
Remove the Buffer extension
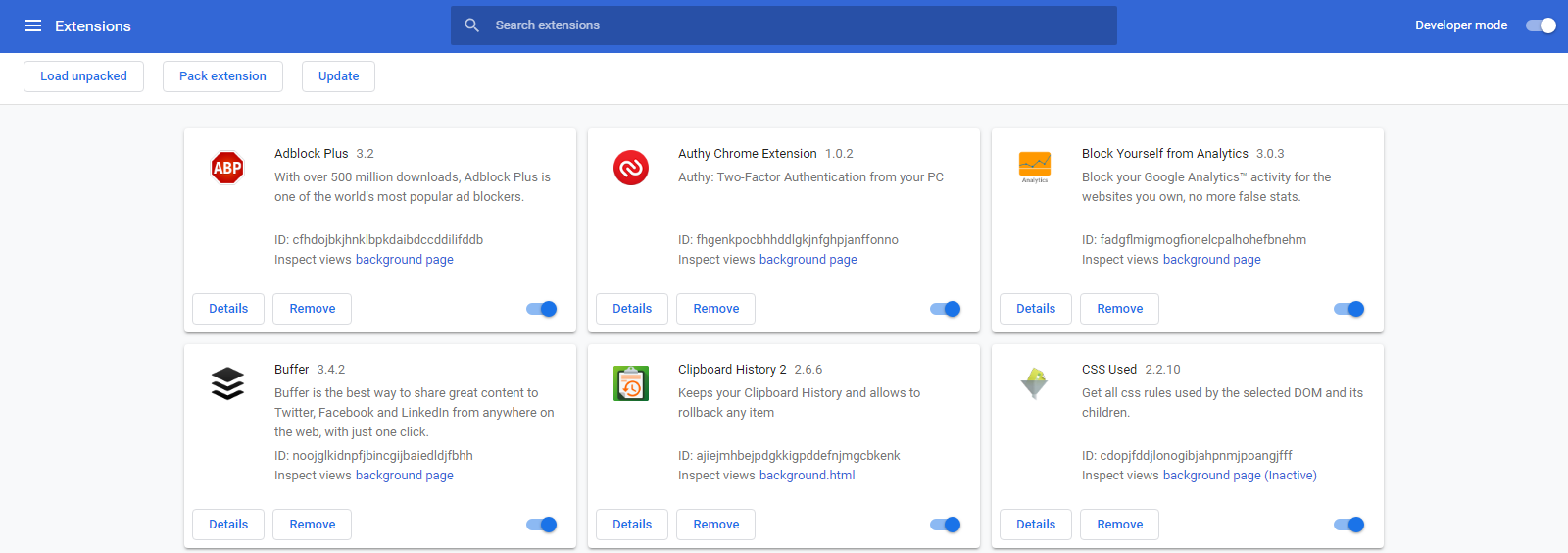[313, 525]
